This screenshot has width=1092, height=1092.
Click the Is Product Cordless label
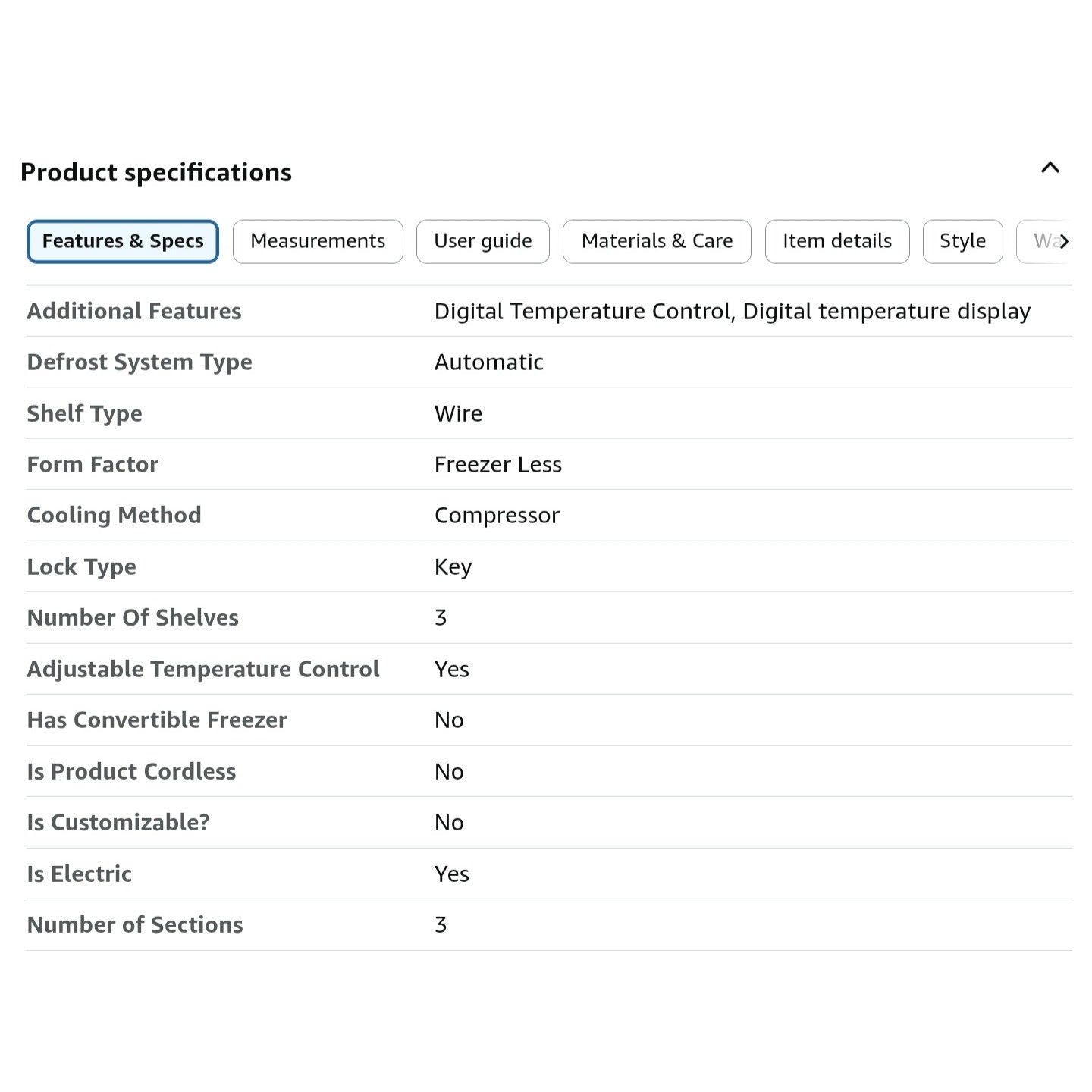tap(131, 771)
